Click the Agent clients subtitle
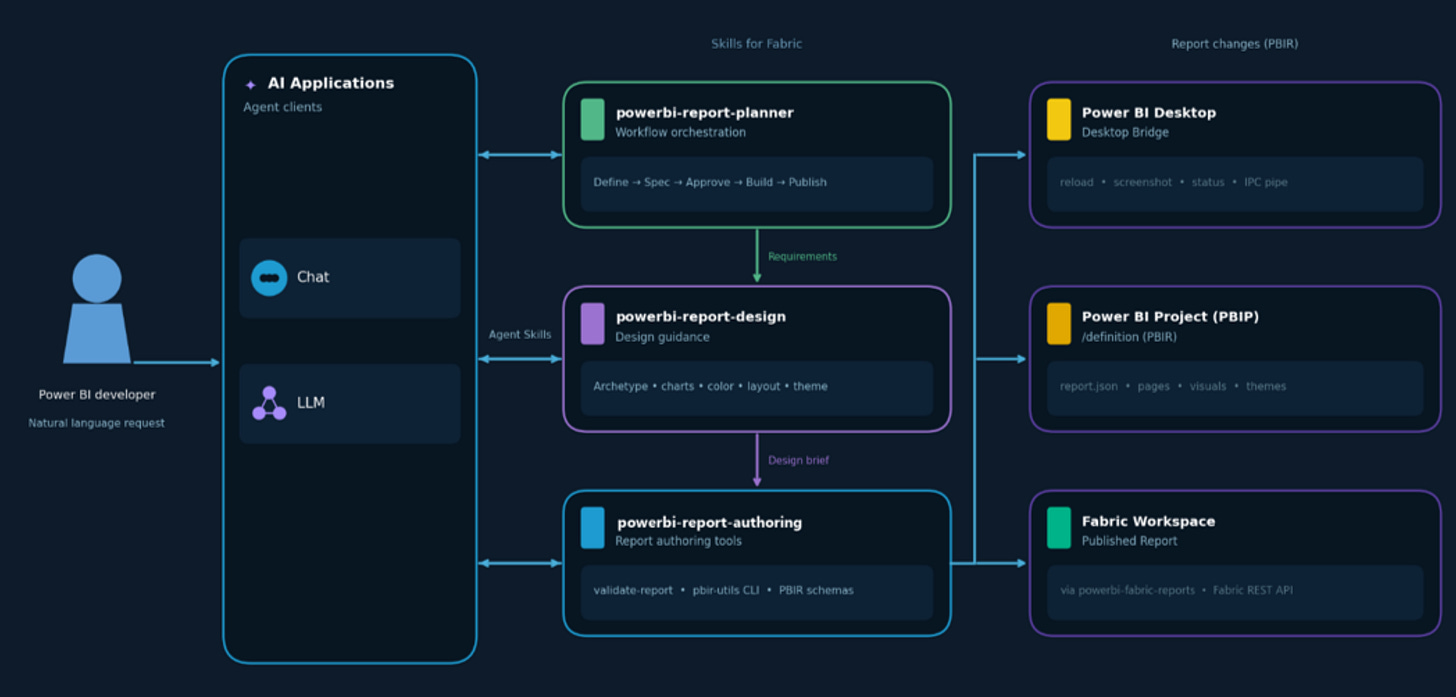The width and height of the screenshot is (1456, 697). pyautogui.click(x=283, y=107)
